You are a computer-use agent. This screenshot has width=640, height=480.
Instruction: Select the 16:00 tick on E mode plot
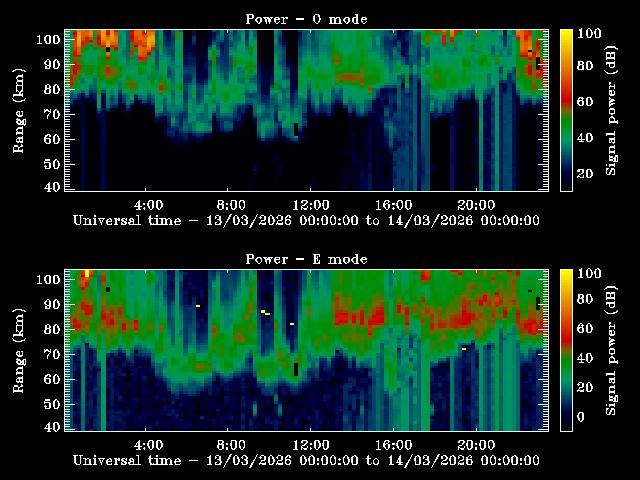394,444
